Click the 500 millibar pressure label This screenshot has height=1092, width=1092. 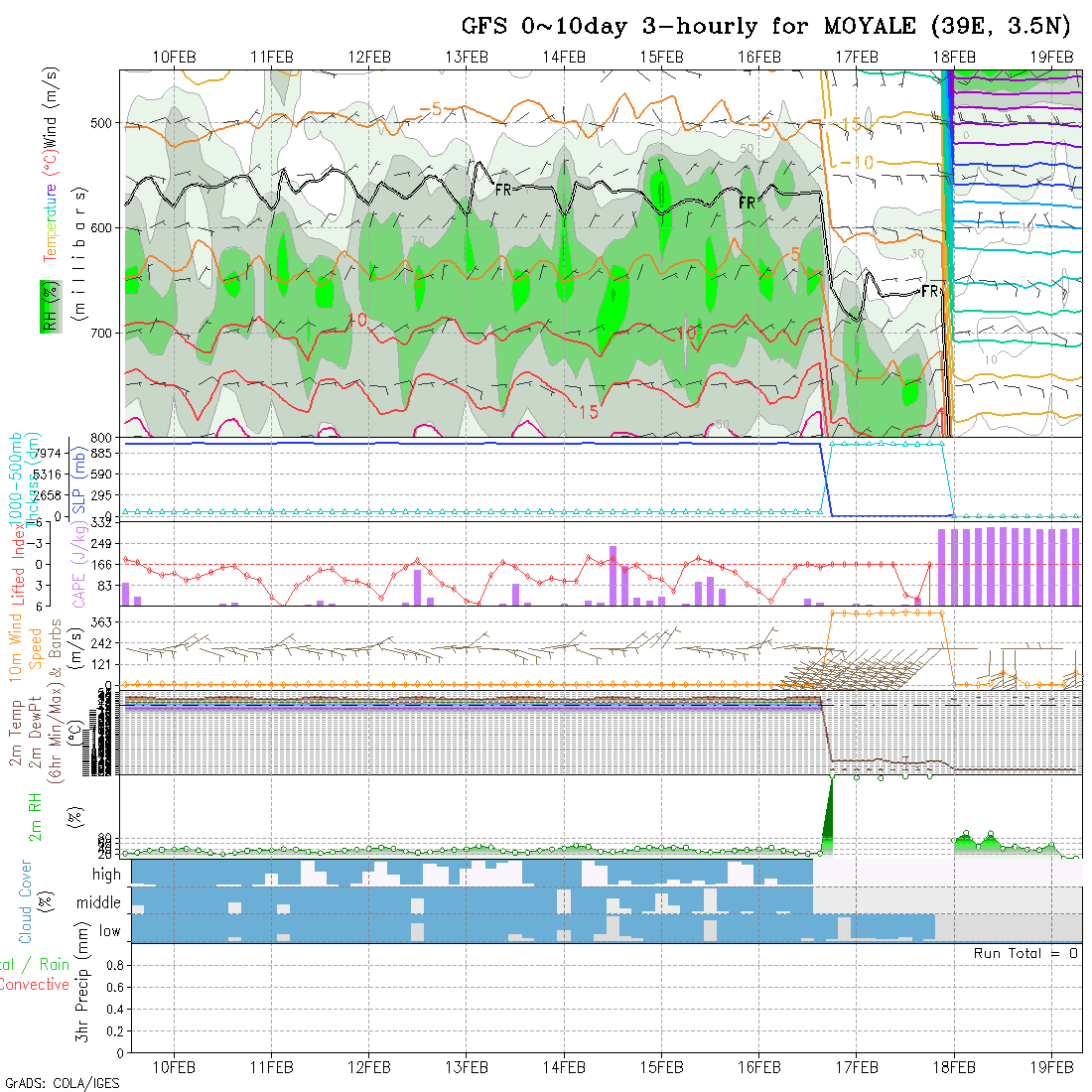click(x=101, y=123)
